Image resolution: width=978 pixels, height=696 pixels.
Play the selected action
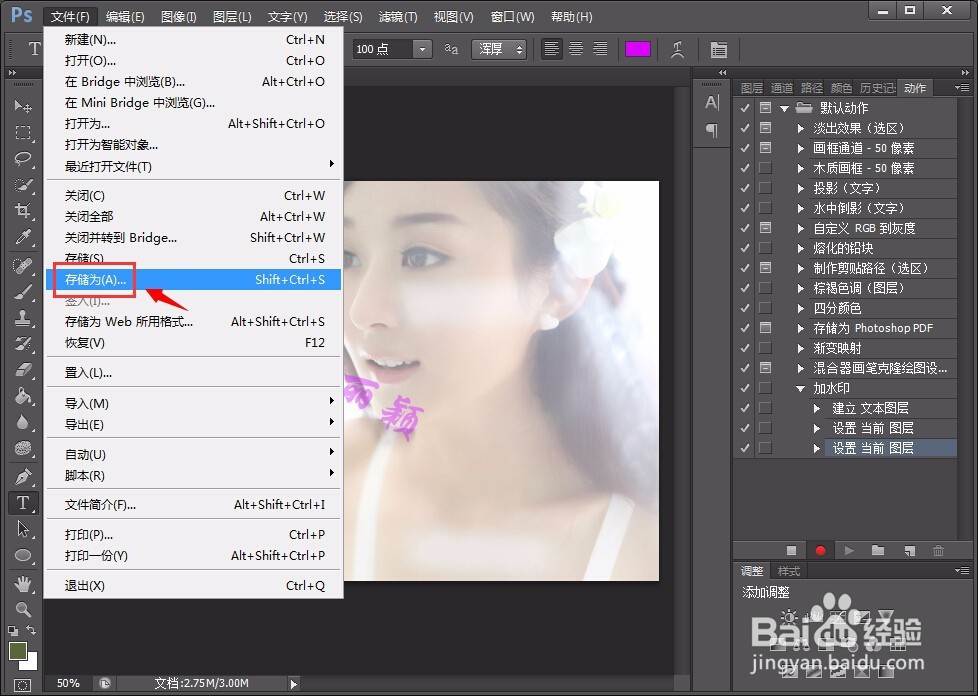[849, 551]
